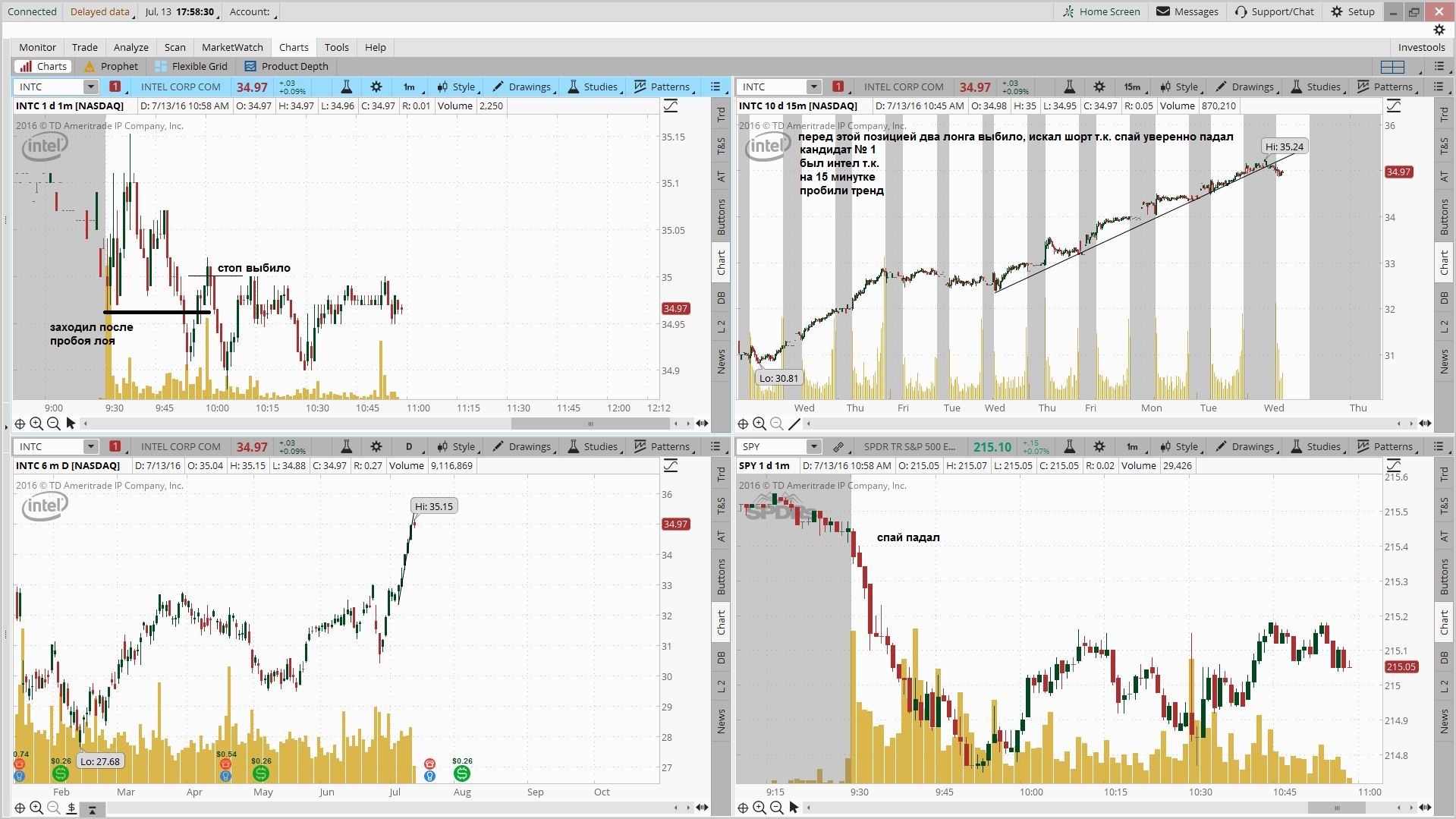Zoom in using magnifier under INTC 15m chart
This screenshot has width=1456, height=819.
tap(759, 424)
